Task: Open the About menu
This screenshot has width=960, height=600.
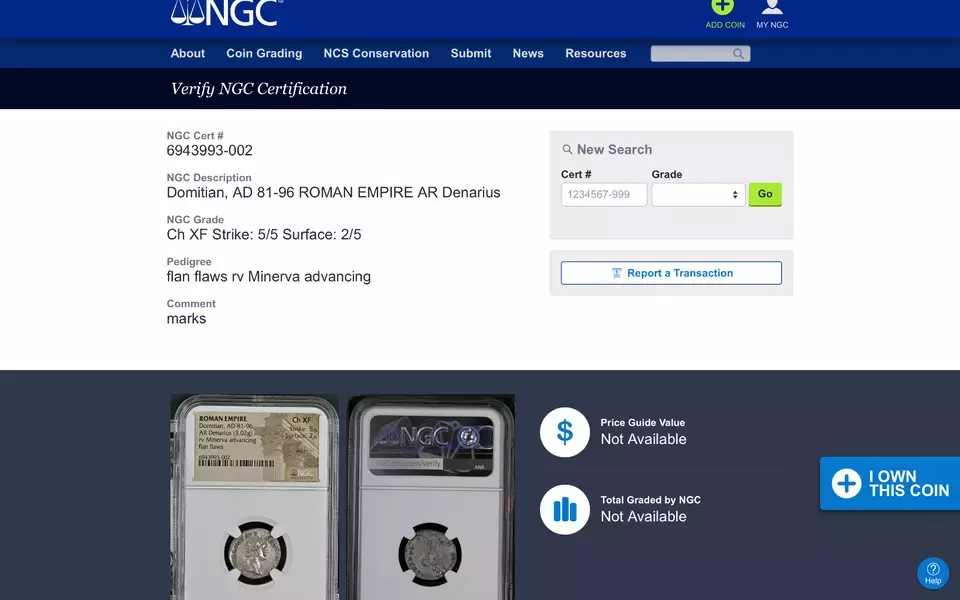Action: coord(188,54)
